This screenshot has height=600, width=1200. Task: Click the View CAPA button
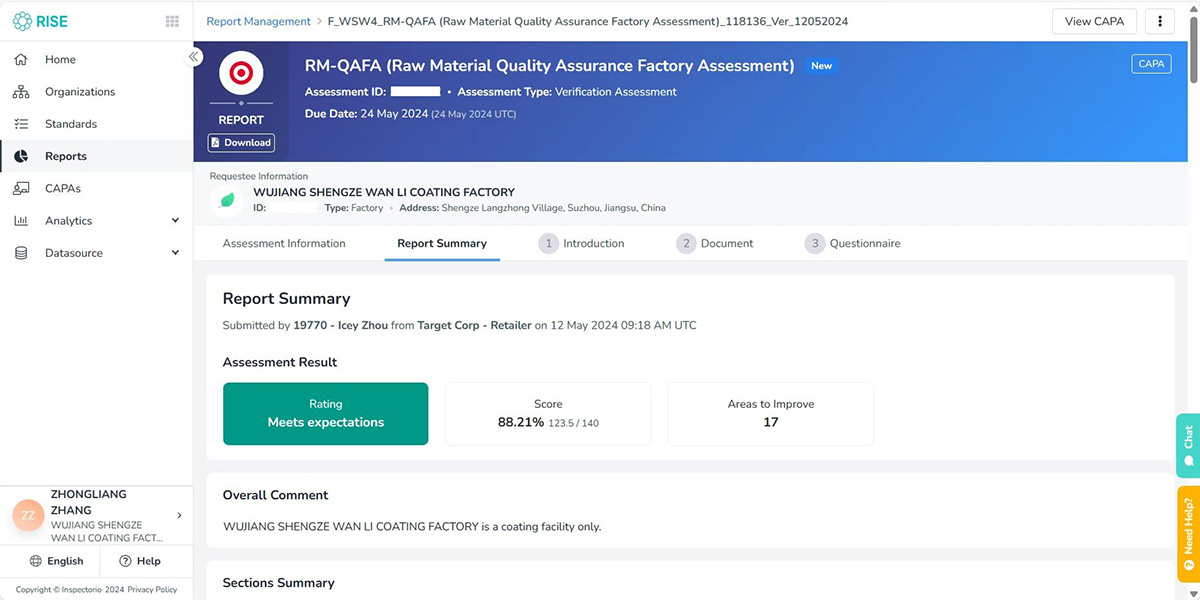point(1094,21)
